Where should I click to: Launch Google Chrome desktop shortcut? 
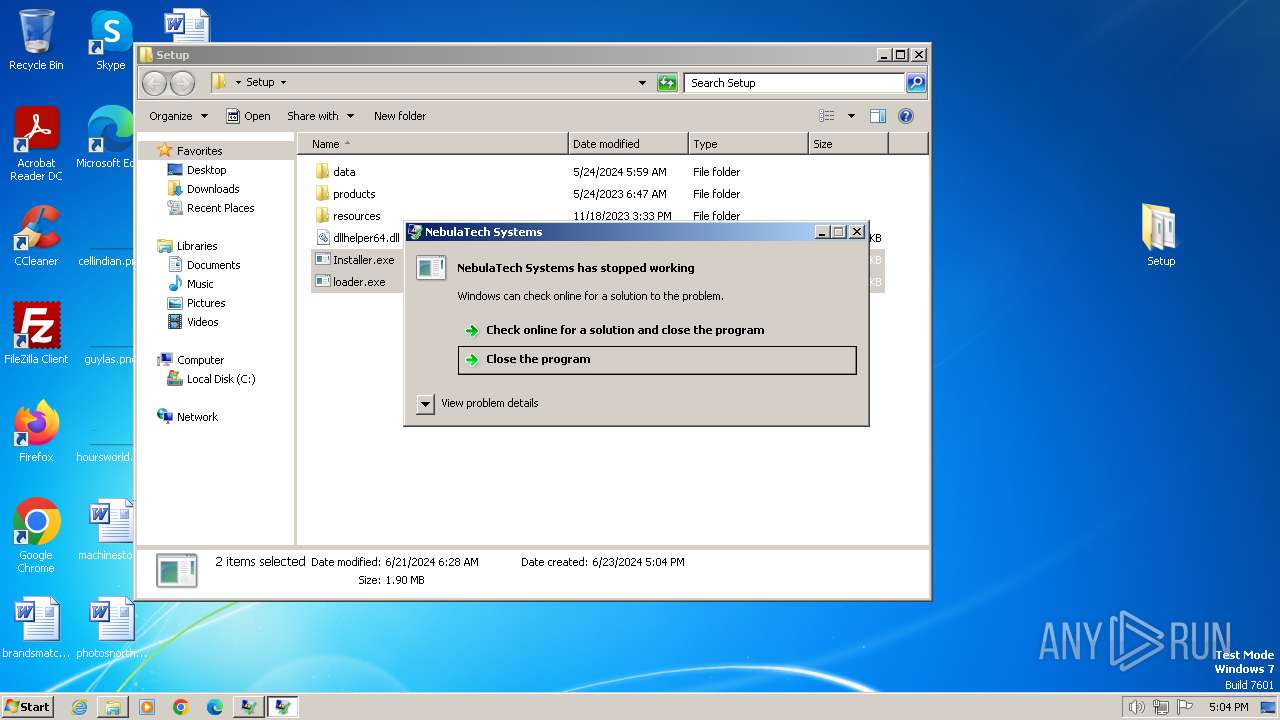(x=36, y=535)
